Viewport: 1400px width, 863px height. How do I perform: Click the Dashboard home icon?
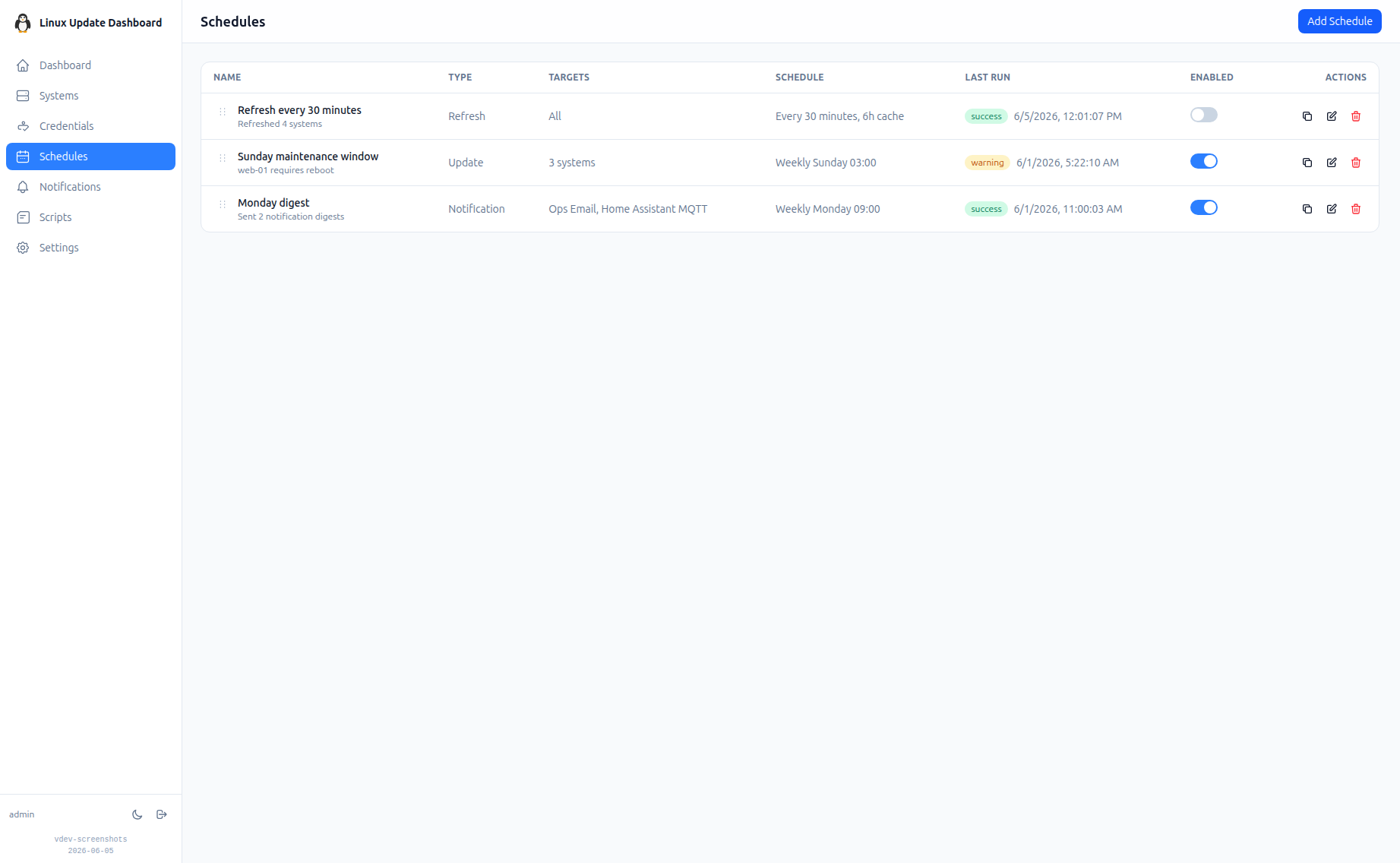tap(23, 65)
